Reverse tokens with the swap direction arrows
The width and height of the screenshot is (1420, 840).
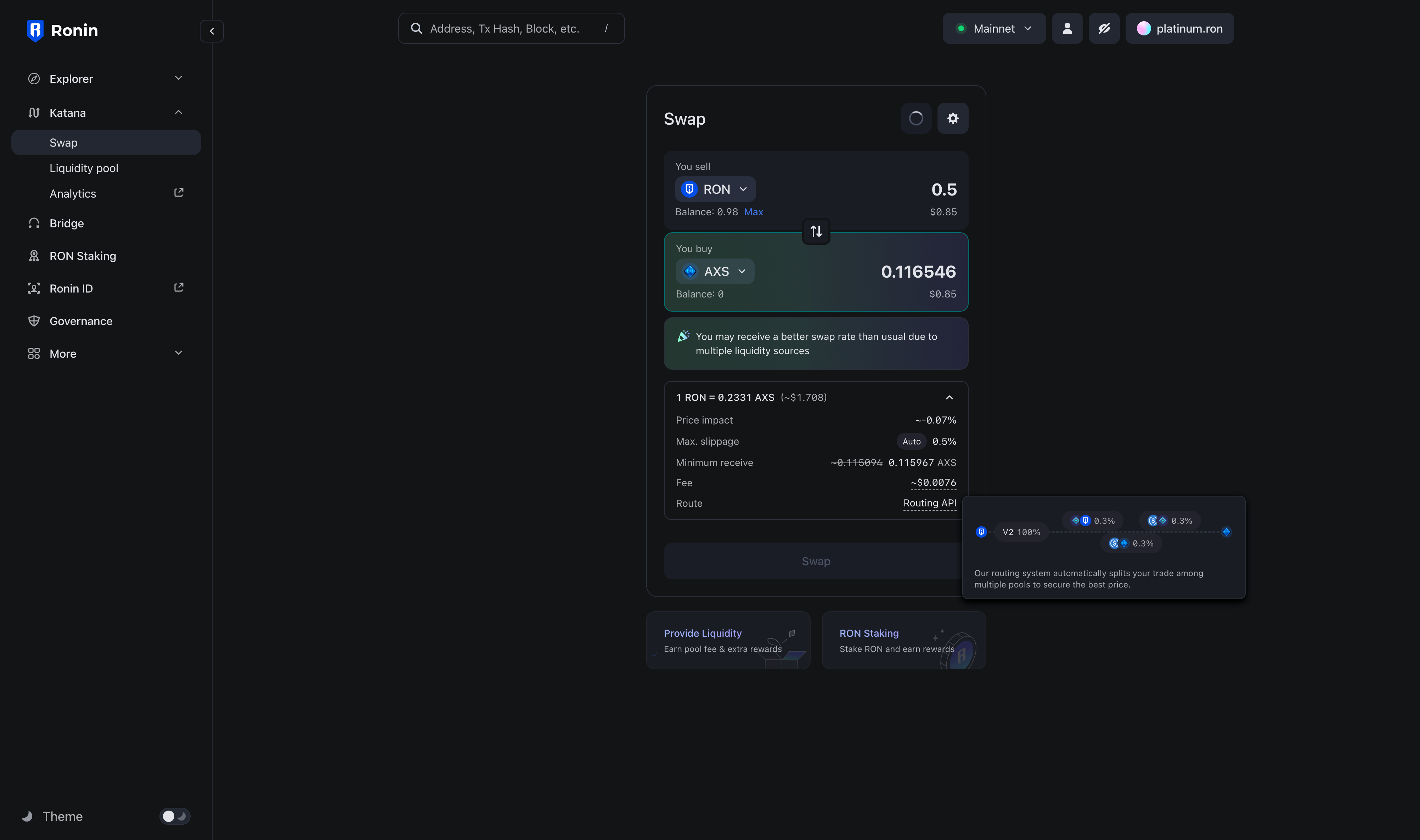815,231
